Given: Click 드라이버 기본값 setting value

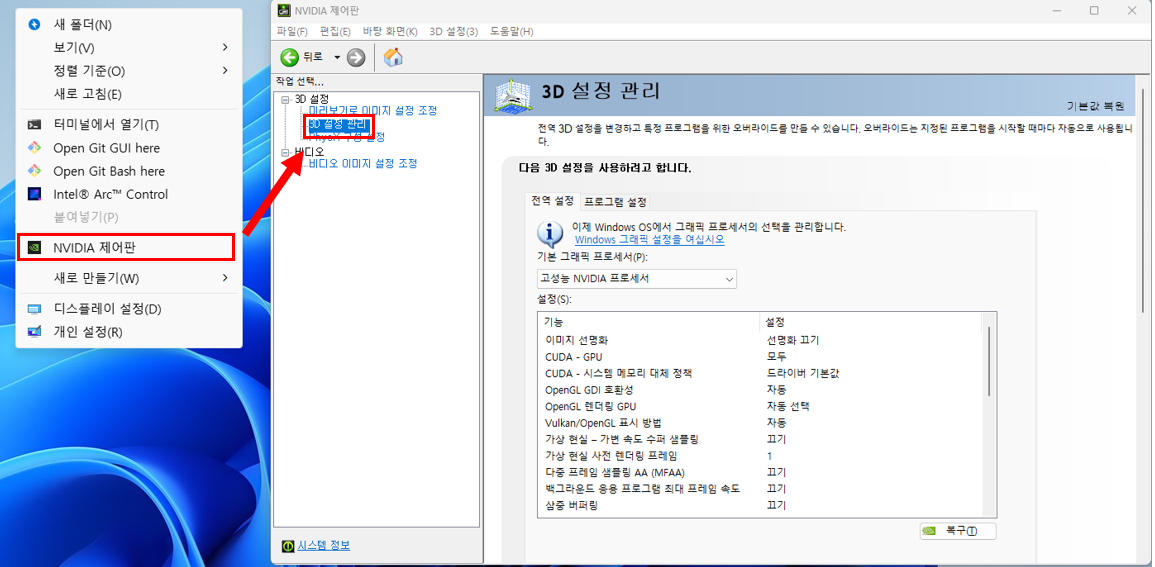Looking at the screenshot, I should coord(804,373).
